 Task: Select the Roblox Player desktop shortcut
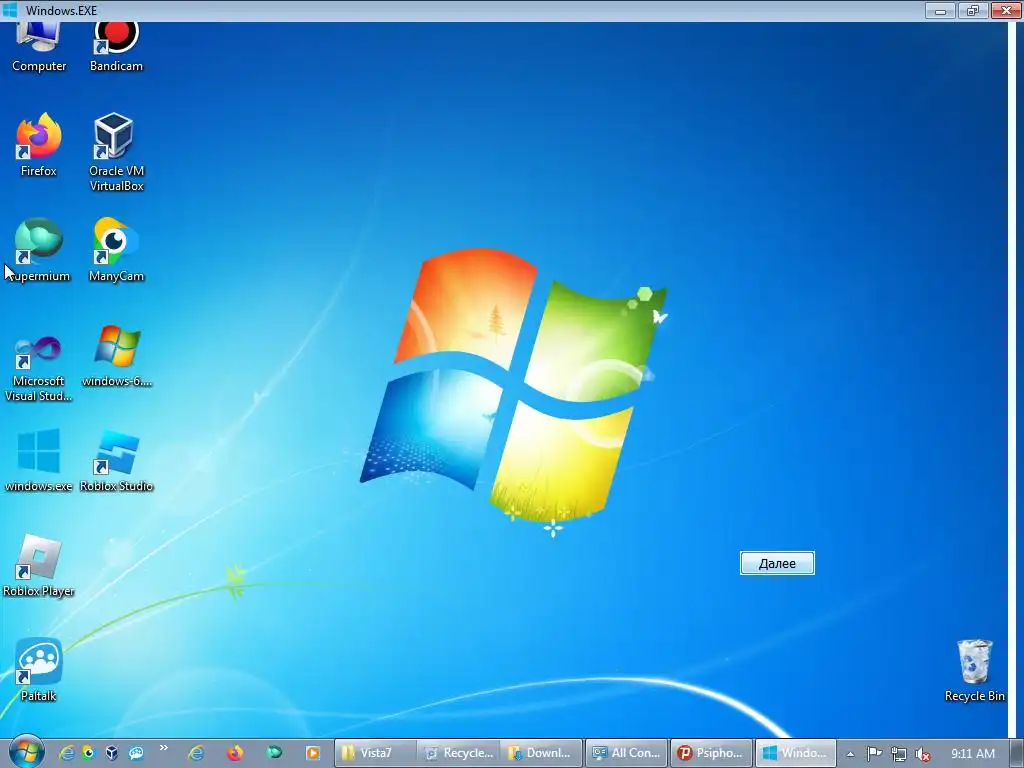coord(39,566)
